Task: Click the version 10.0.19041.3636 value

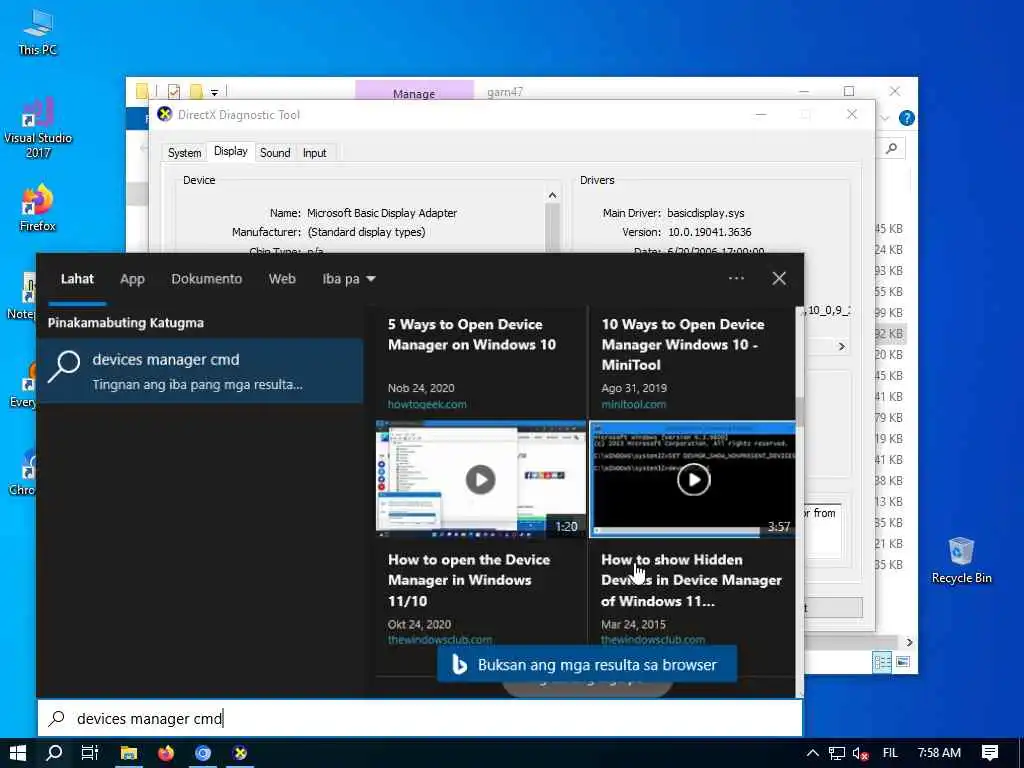Action: (x=709, y=232)
